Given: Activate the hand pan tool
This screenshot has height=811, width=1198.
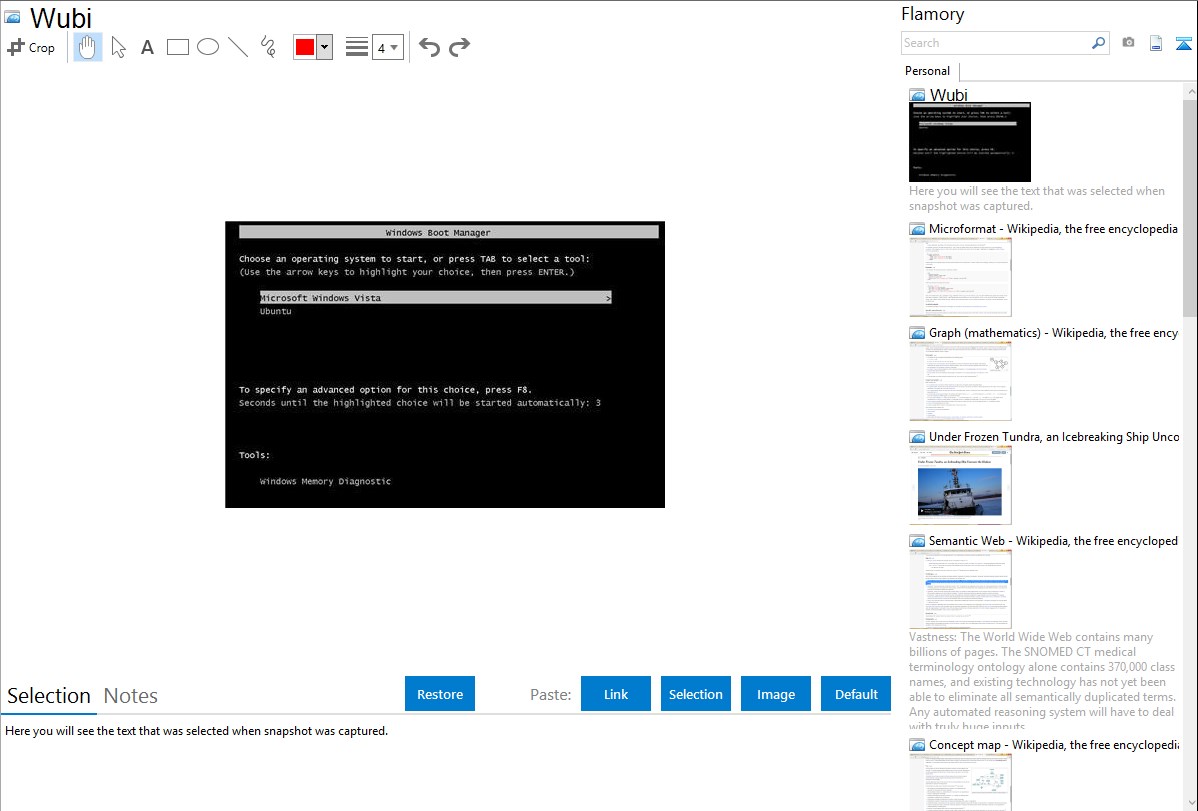Looking at the screenshot, I should tap(88, 47).
